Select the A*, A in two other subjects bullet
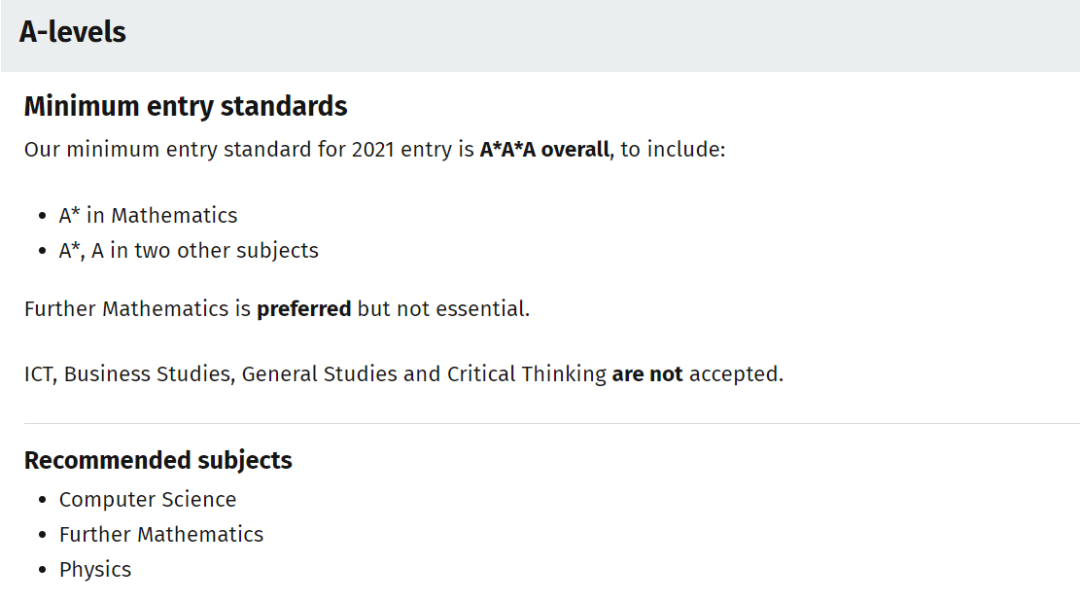Image resolution: width=1080 pixels, height=602 pixels. point(188,251)
